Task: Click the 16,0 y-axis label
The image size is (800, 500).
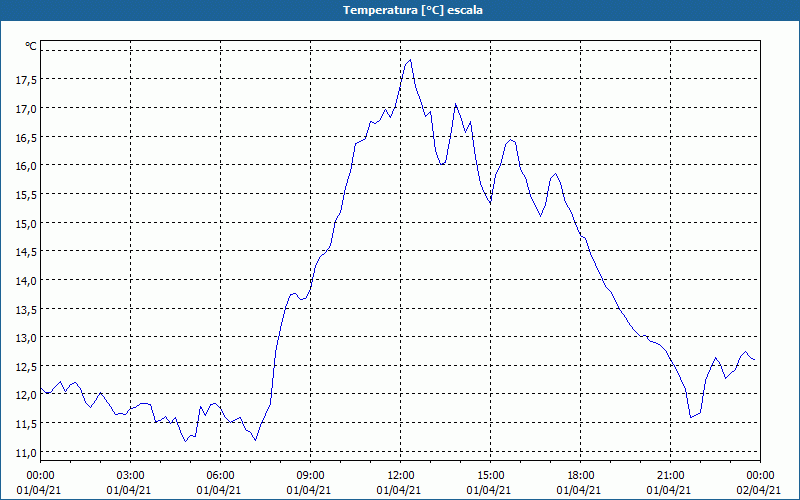Action: (x=26, y=166)
